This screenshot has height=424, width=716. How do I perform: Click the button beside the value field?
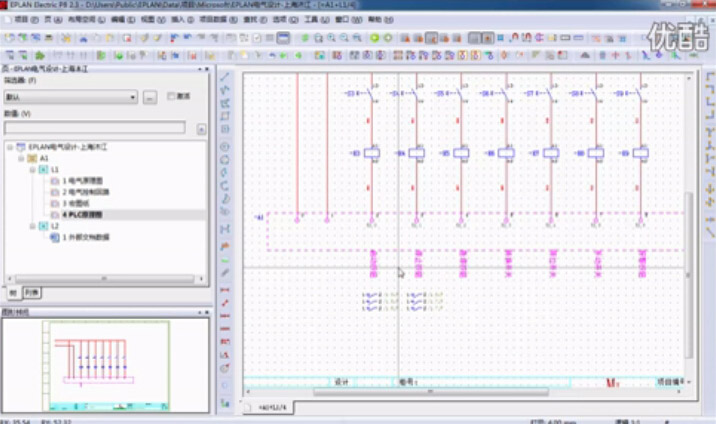201,129
